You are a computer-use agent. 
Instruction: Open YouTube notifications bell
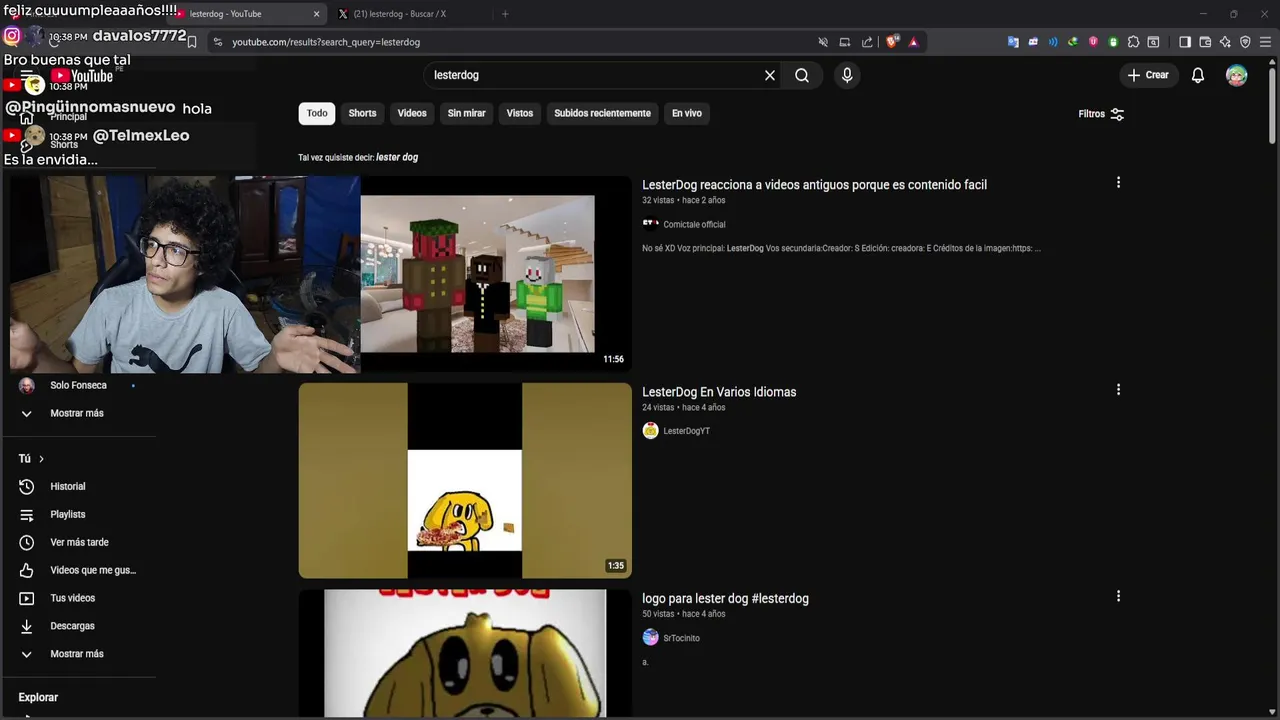pyautogui.click(x=1198, y=75)
